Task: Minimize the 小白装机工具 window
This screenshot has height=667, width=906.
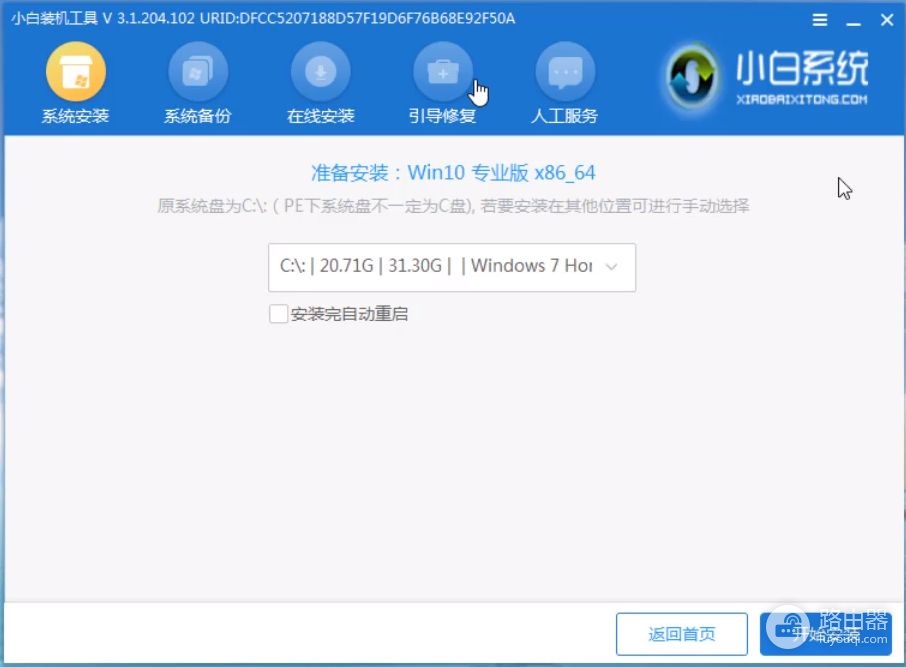Action: pos(853,21)
